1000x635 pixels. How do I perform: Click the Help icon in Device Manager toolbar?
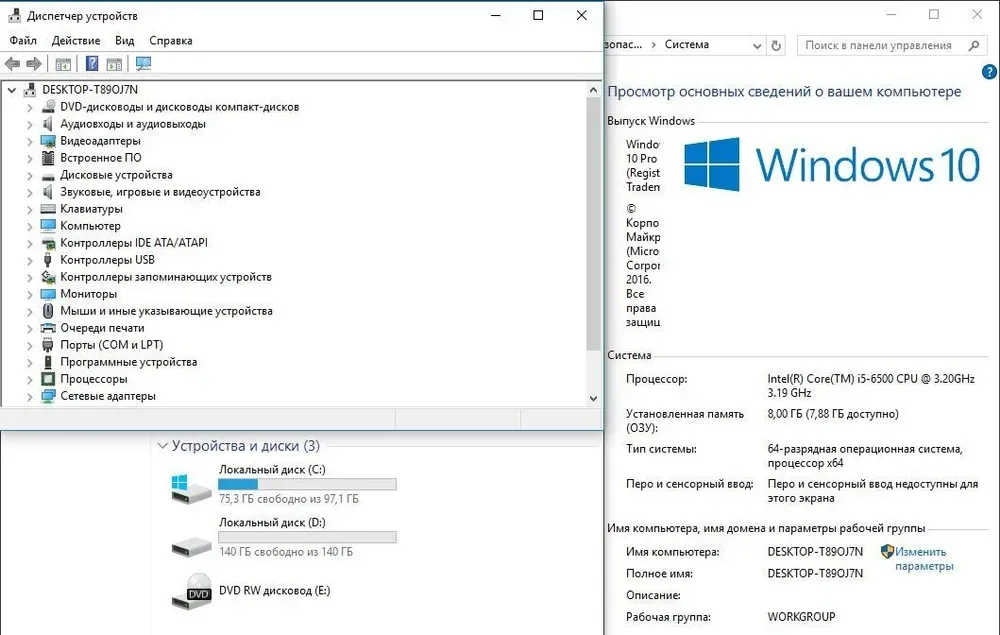tap(92, 64)
